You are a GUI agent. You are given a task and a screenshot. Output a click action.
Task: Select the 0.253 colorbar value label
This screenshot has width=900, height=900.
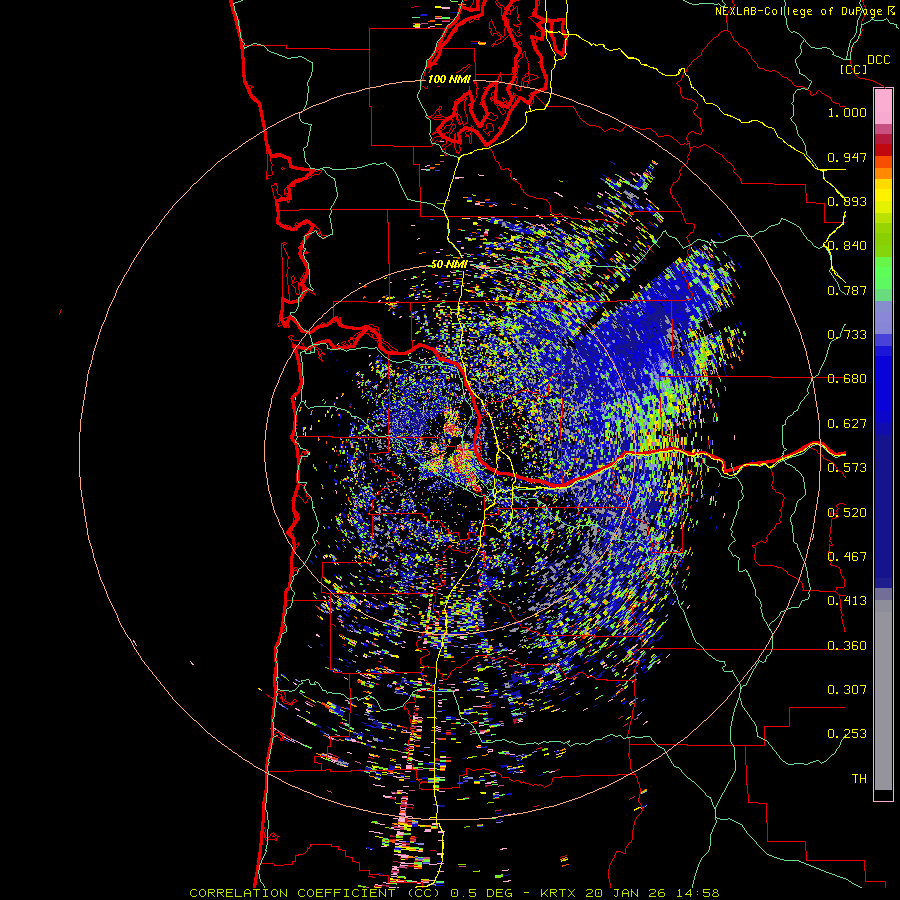(847, 734)
